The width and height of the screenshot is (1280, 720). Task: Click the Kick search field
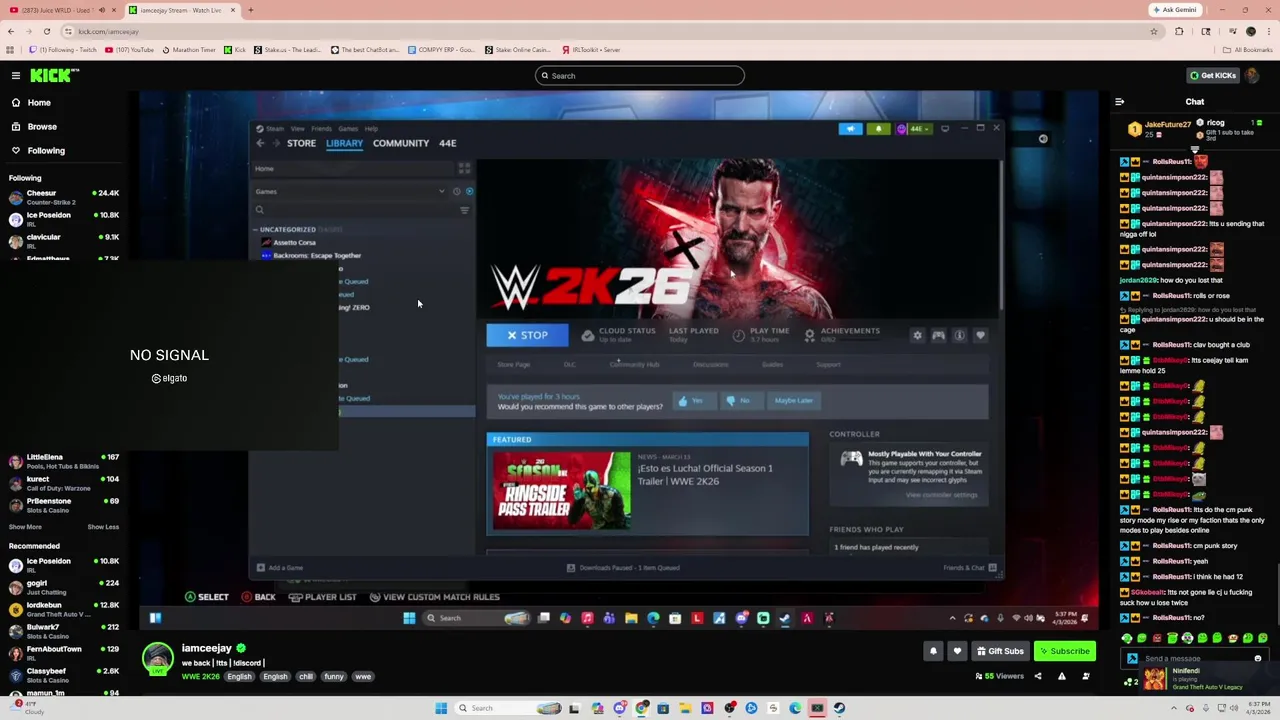pyautogui.click(x=640, y=76)
